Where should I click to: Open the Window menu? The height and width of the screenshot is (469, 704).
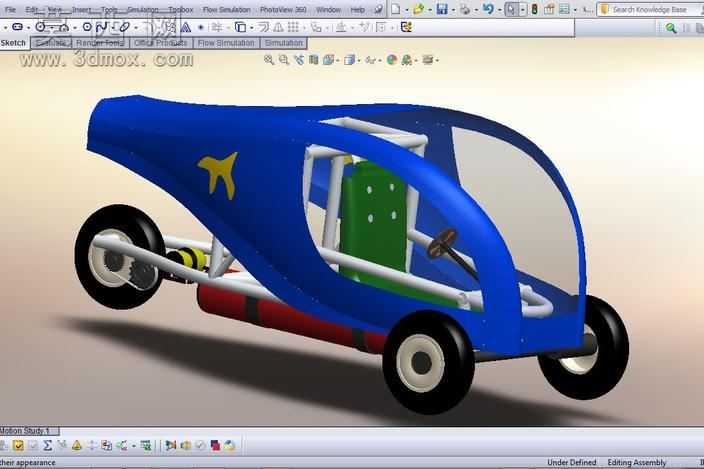[x=328, y=9]
